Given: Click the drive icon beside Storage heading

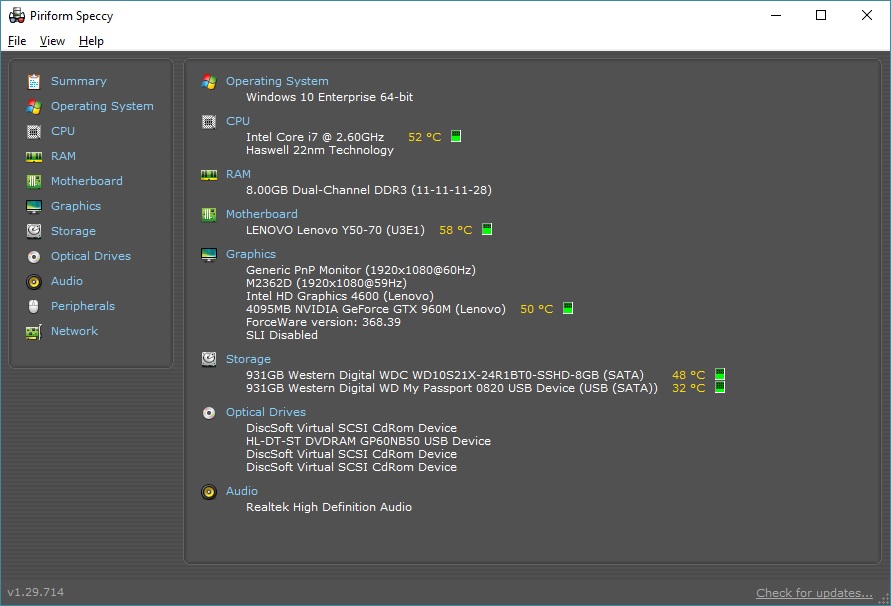Looking at the screenshot, I should [x=209, y=359].
